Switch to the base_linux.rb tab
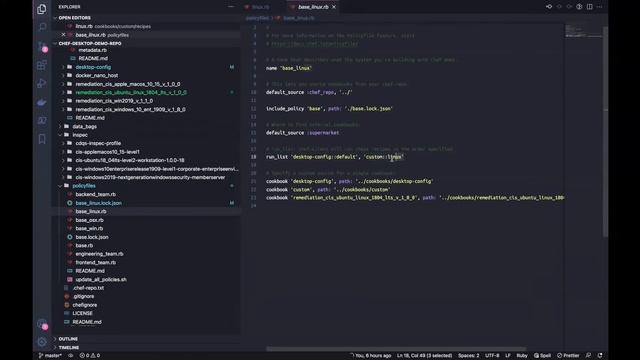Image resolution: width=640 pixels, height=360 pixels. 313,7
